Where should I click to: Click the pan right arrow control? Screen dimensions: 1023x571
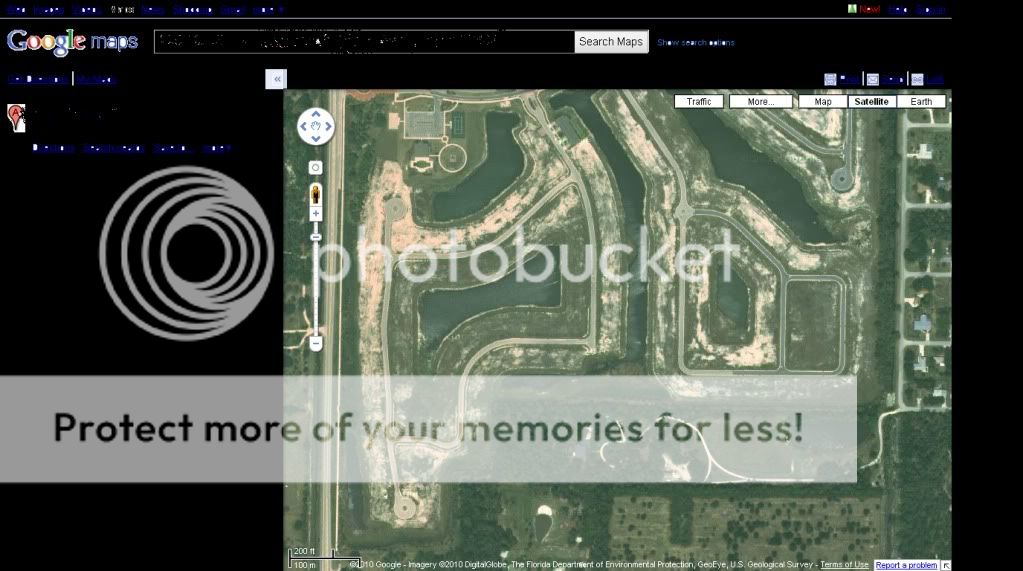[328, 127]
